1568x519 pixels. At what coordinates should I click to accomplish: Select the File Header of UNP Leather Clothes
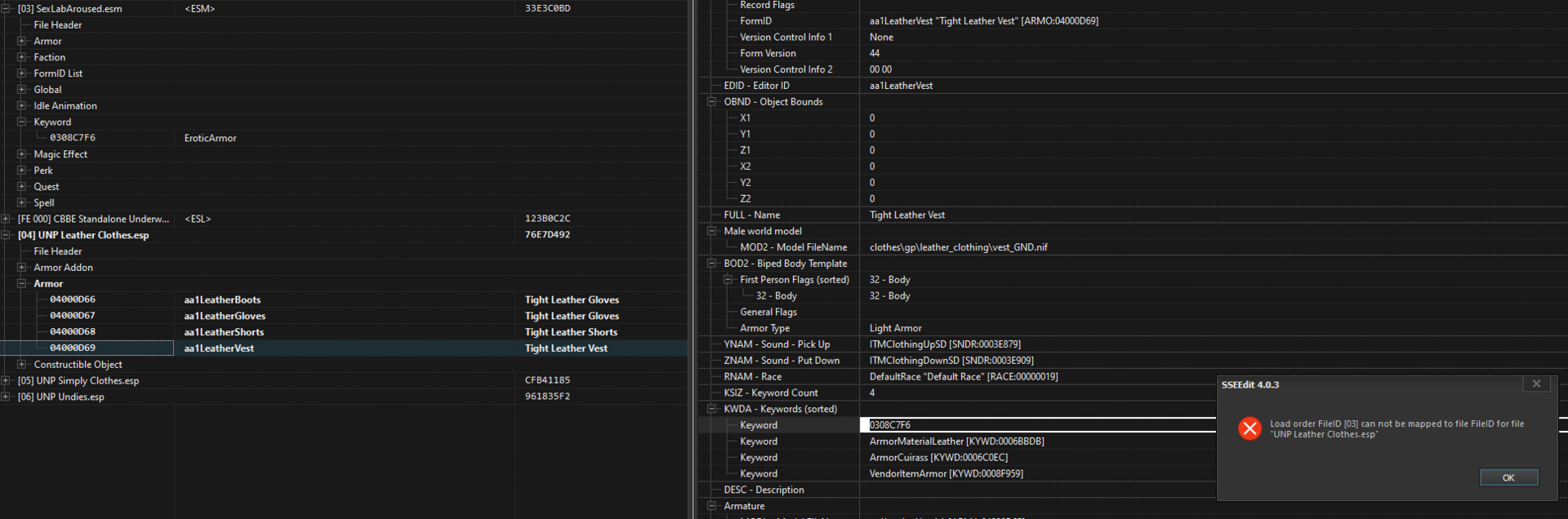coord(58,251)
